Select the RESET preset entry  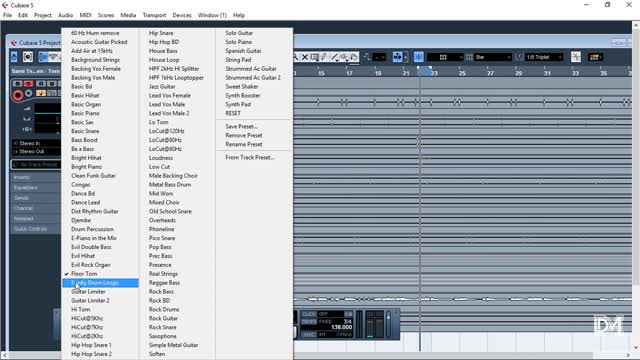pos(233,113)
